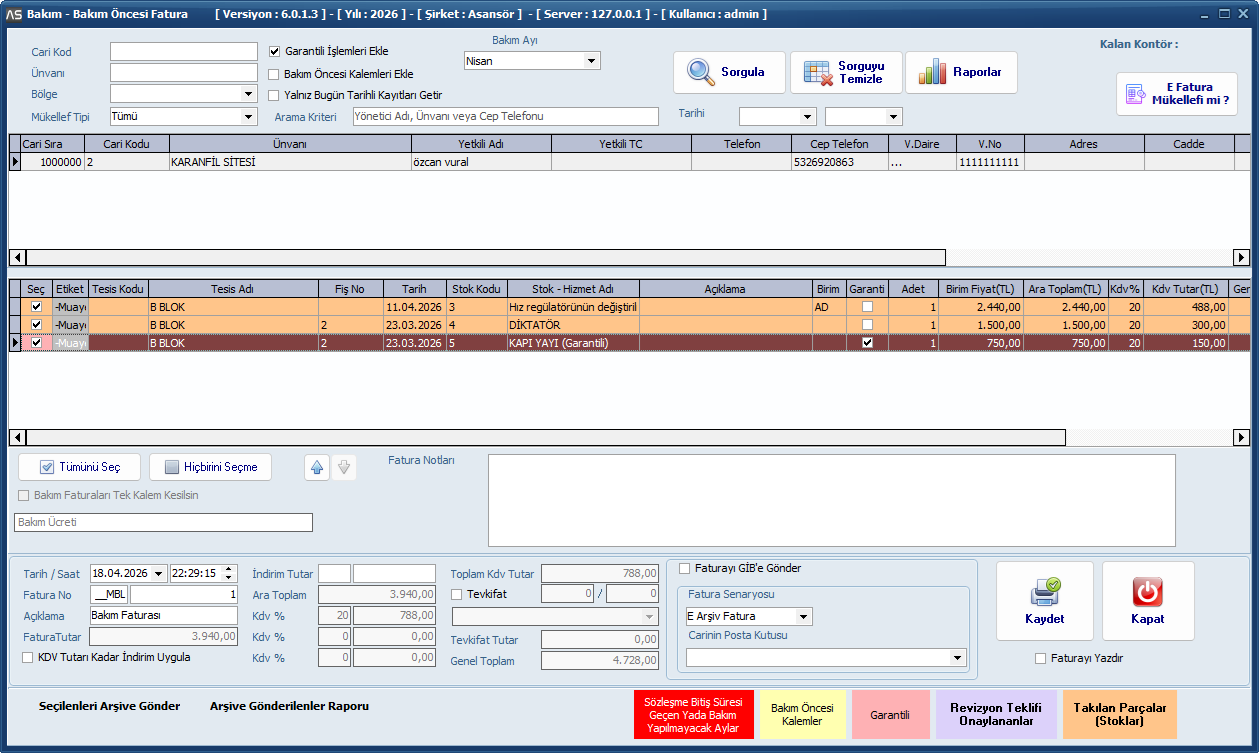The height and width of the screenshot is (753, 1259).
Task: Enable Faturayı GİB'e Gönder checkbox
Action: coord(685,569)
